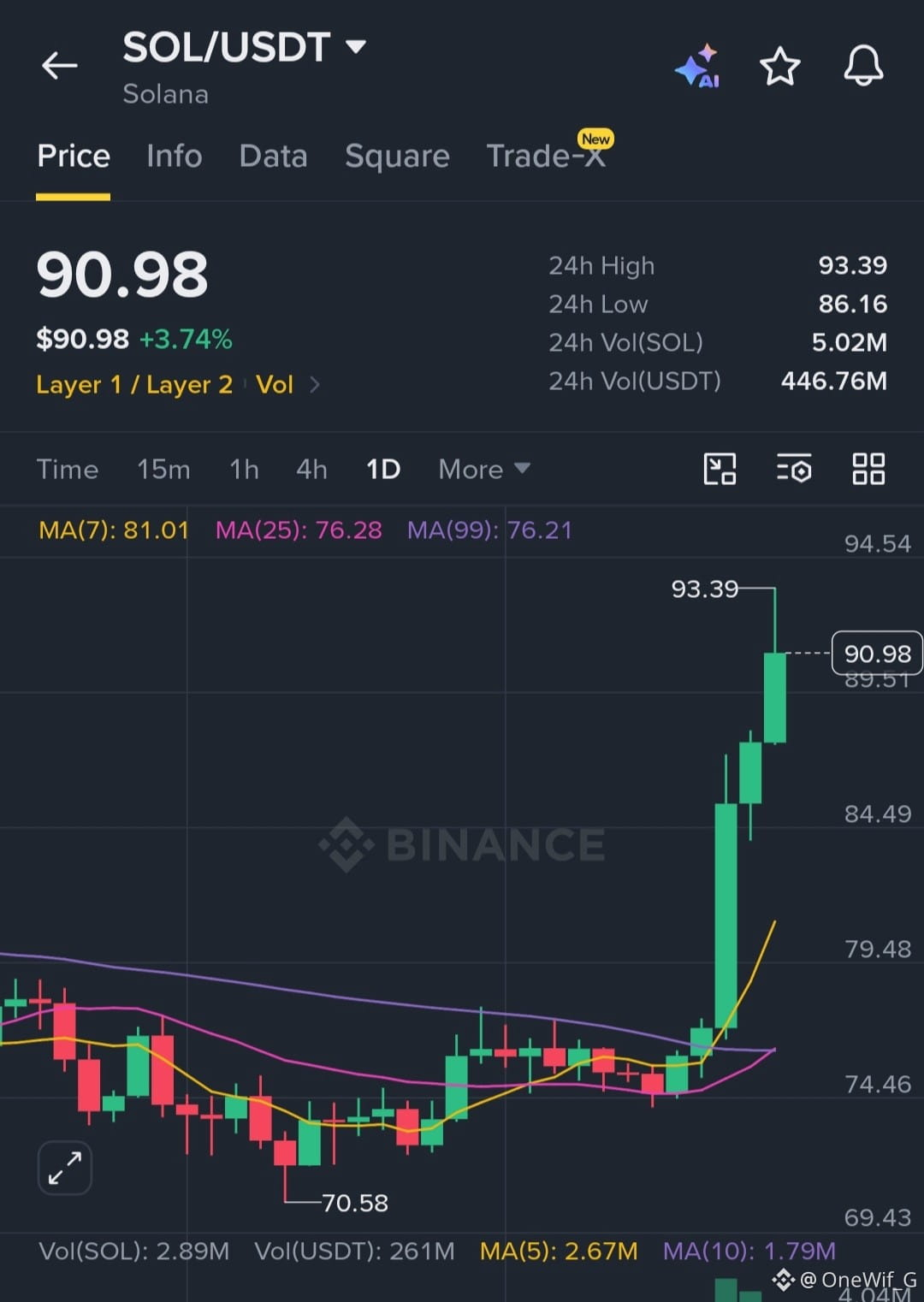This screenshot has height=1302, width=924.
Task: Open the four-square grid layout icon
Action: (x=868, y=469)
